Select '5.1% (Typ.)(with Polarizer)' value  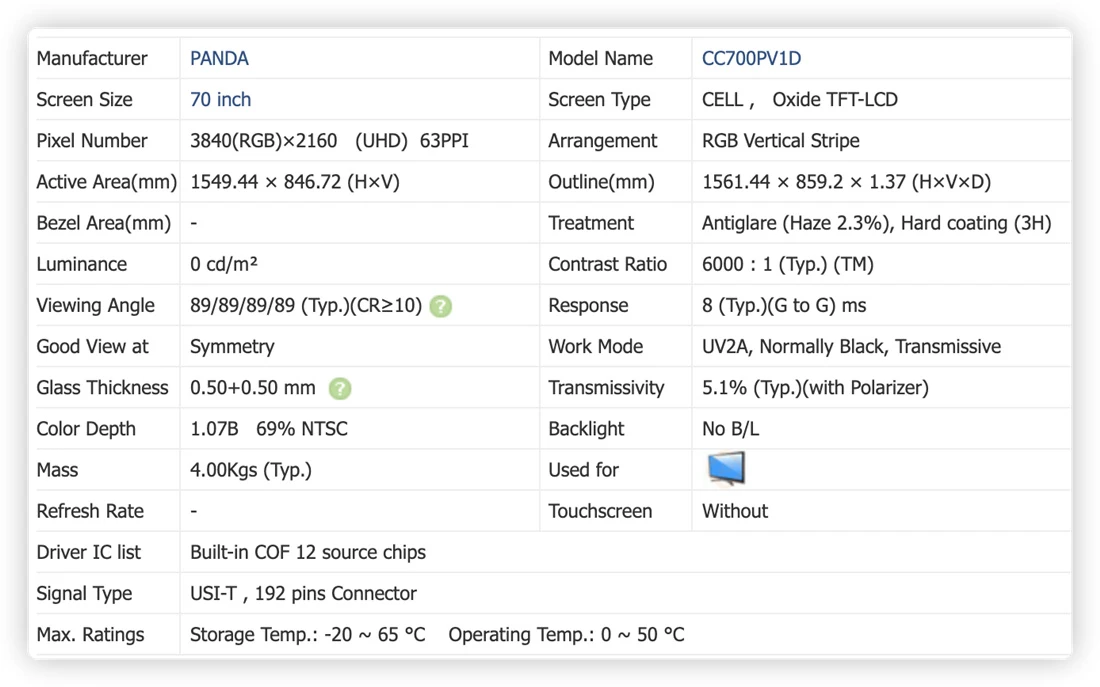point(815,387)
